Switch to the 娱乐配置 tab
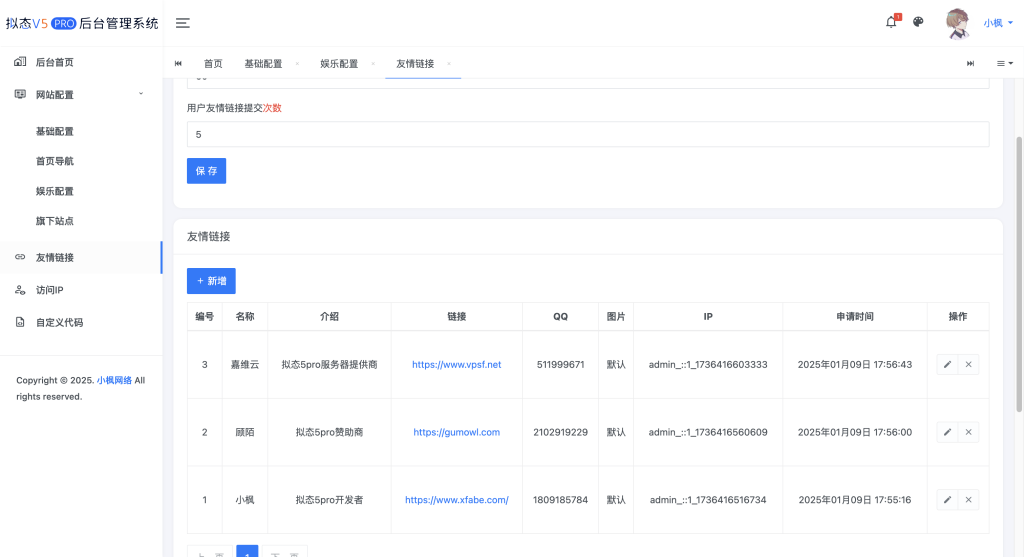This screenshot has width=1024, height=557. 339,63
